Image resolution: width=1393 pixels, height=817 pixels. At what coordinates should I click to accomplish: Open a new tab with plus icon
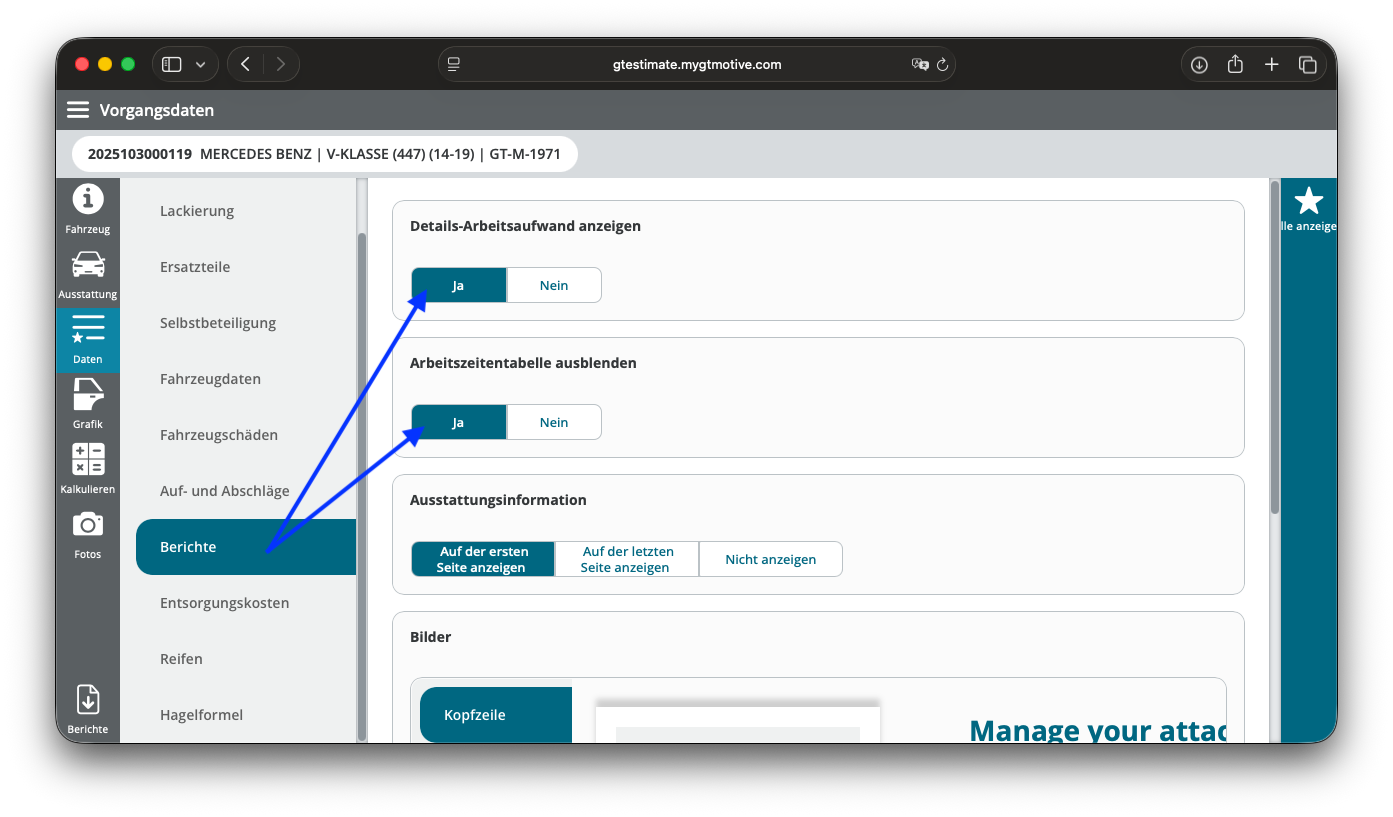point(1271,64)
